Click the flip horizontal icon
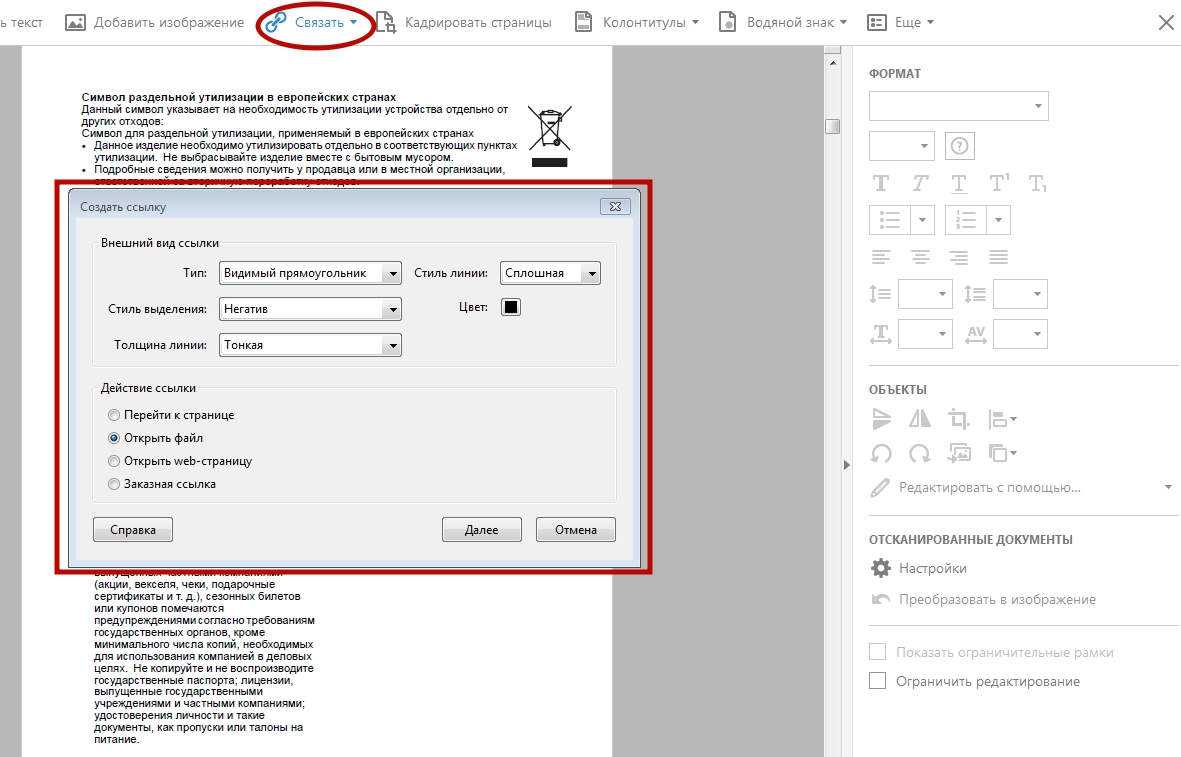 pyautogui.click(x=919, y=419)
